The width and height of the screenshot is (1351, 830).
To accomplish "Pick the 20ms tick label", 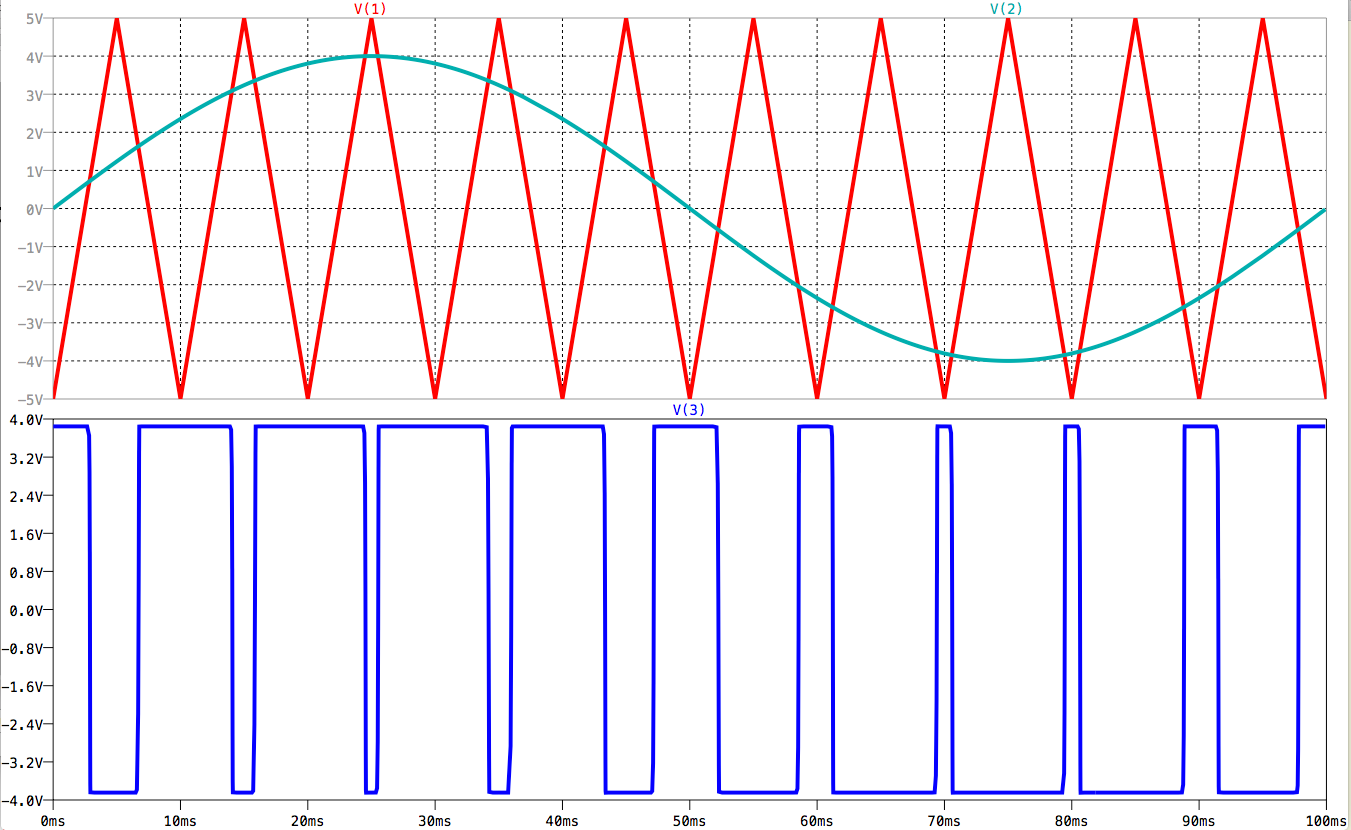I will pyautogui.click(x=307, y=819).
